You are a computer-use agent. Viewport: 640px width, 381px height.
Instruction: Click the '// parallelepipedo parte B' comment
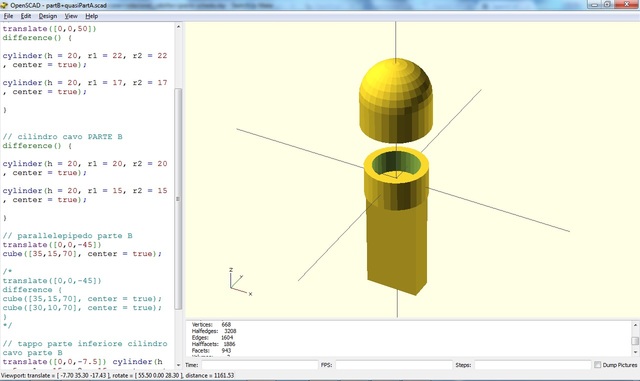pyautogui.click(x=67, y=236)
